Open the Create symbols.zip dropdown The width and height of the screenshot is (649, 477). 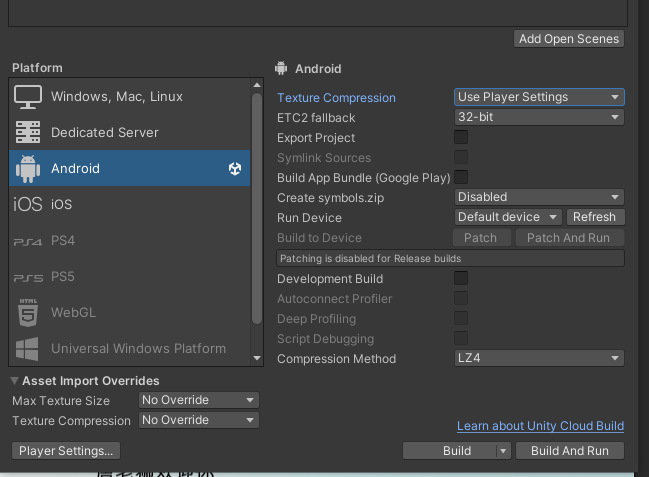(539, 197)
